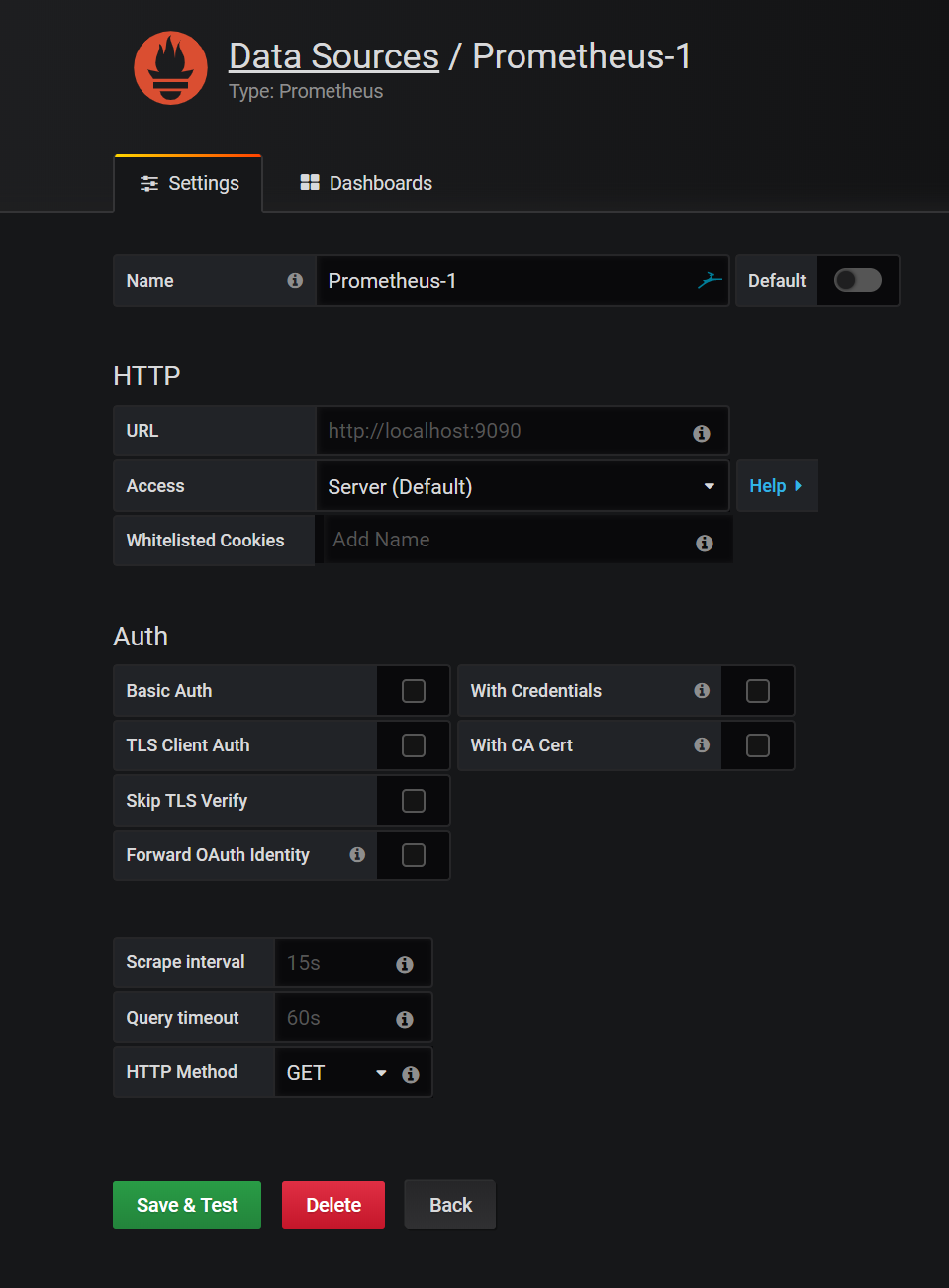This screenshot has height=1288, width=949.
Task: Click the info icon in URL field
Action: click(701, 433)
